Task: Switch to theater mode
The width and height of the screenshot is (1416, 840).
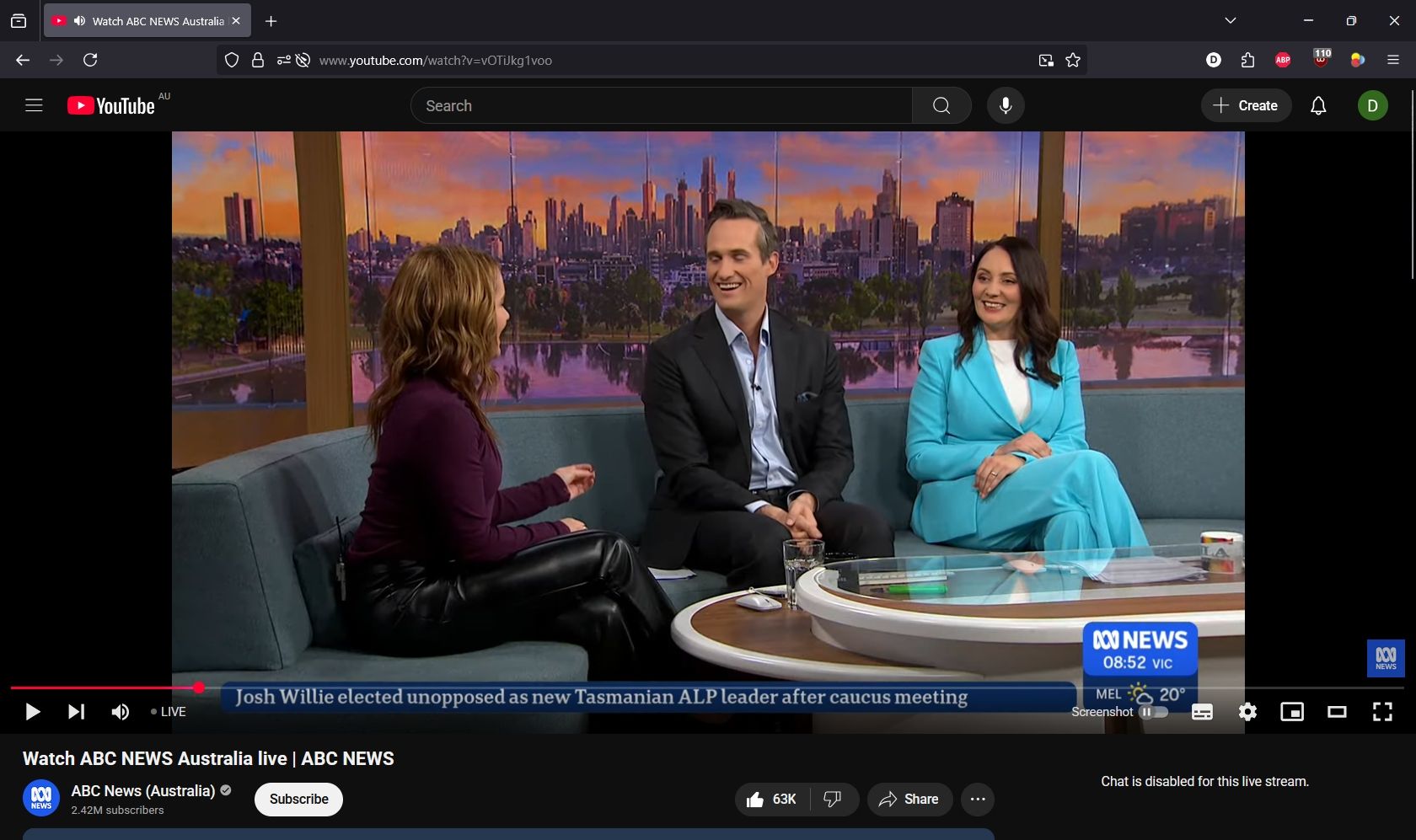Action: pyautogui.click(x=1337, y=712)
